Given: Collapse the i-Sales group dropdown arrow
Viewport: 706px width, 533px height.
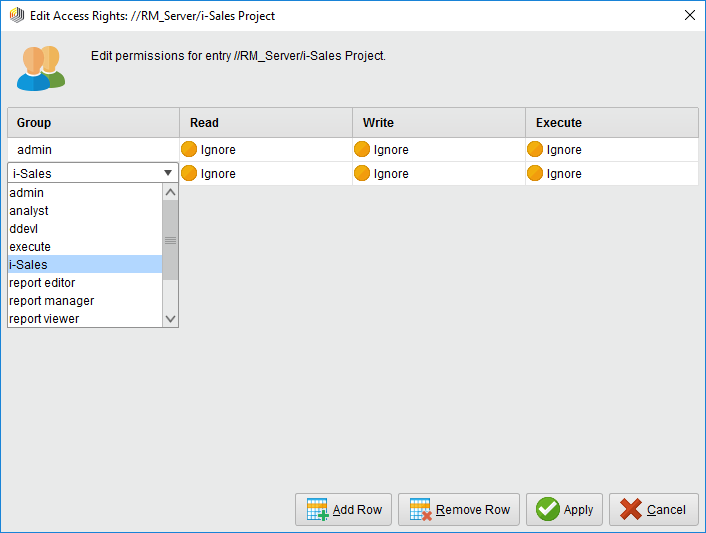Looking at the screenshot, I should 167,173.
